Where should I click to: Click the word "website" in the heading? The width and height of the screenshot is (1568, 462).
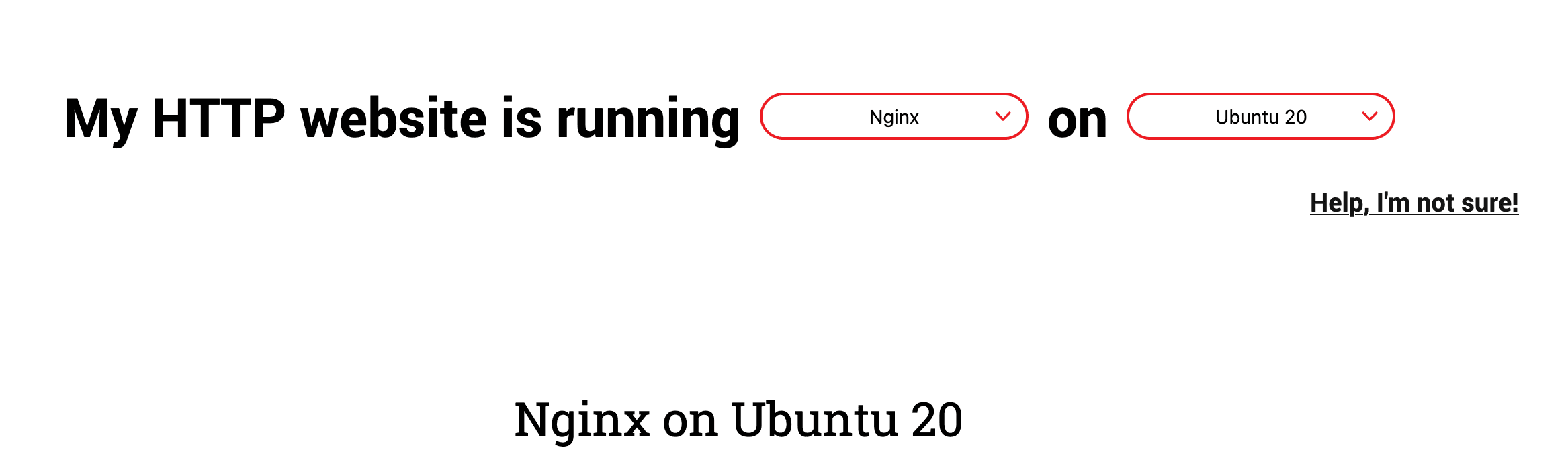394,118
